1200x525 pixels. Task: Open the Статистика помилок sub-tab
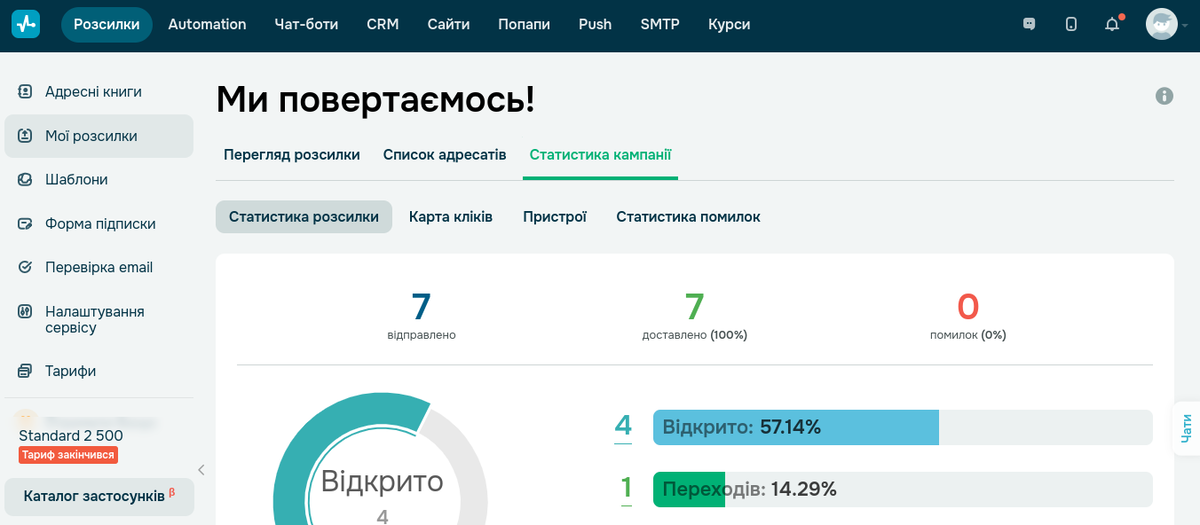688,217
